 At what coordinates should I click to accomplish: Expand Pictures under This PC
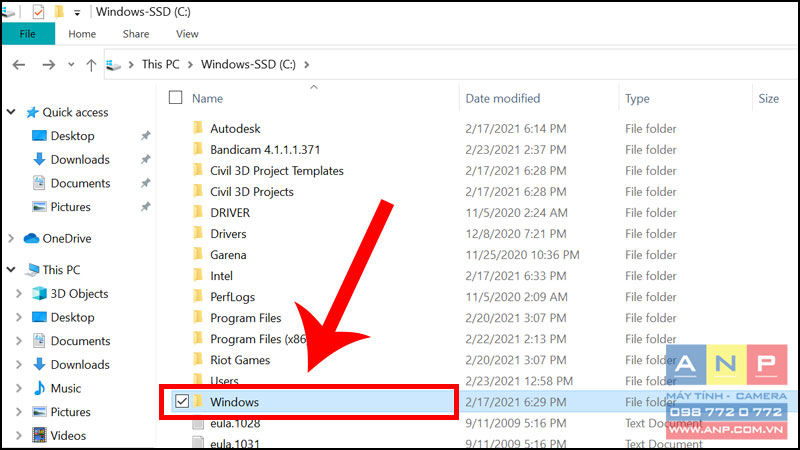[19, 412]
